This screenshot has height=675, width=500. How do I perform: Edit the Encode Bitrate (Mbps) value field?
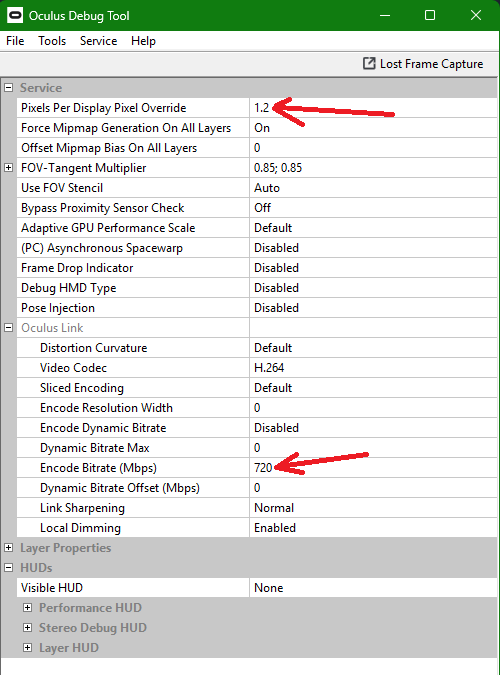pyautogui.click(x=373, y=468)
